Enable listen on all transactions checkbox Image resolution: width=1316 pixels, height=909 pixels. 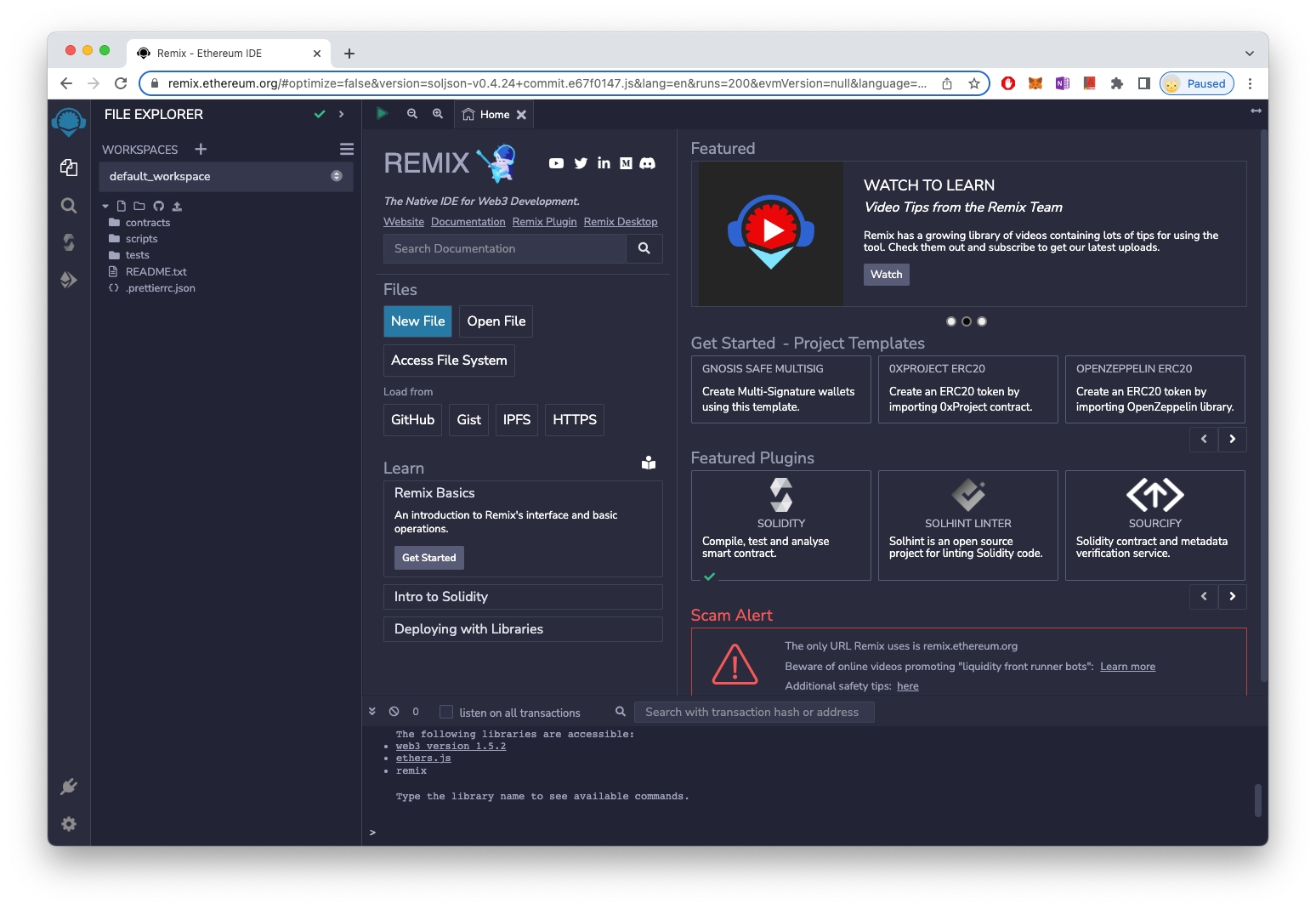446,712
